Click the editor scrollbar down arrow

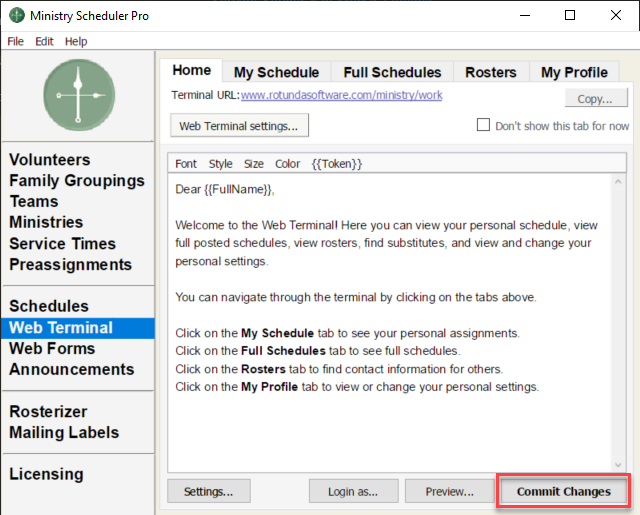coord(618,465)
